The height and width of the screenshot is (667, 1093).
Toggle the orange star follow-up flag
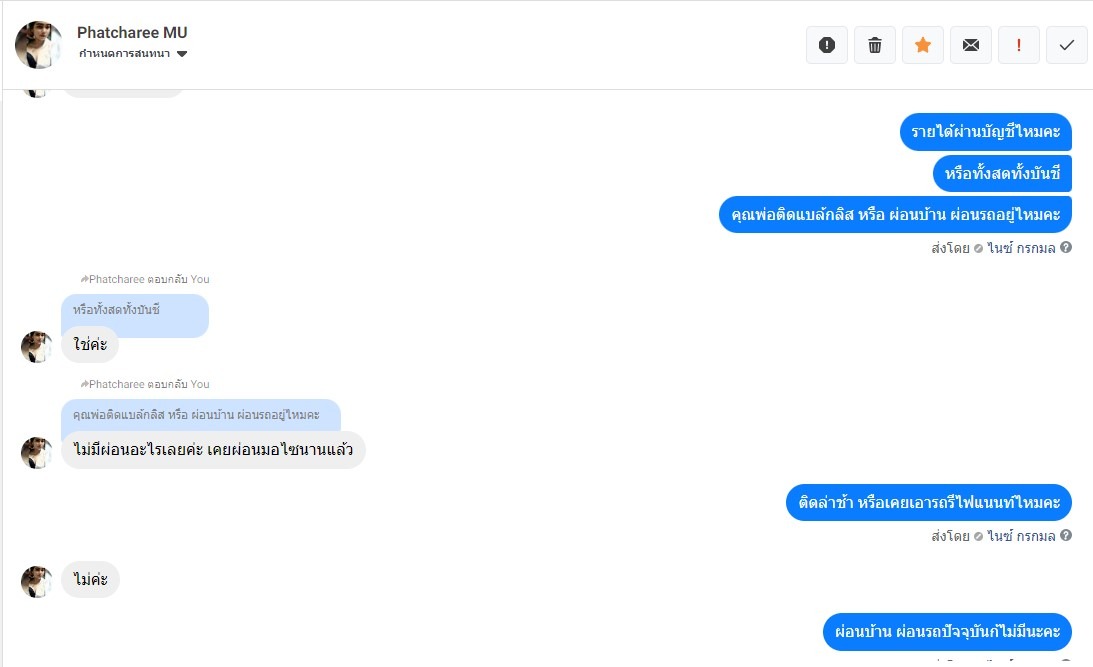[923, 45]
